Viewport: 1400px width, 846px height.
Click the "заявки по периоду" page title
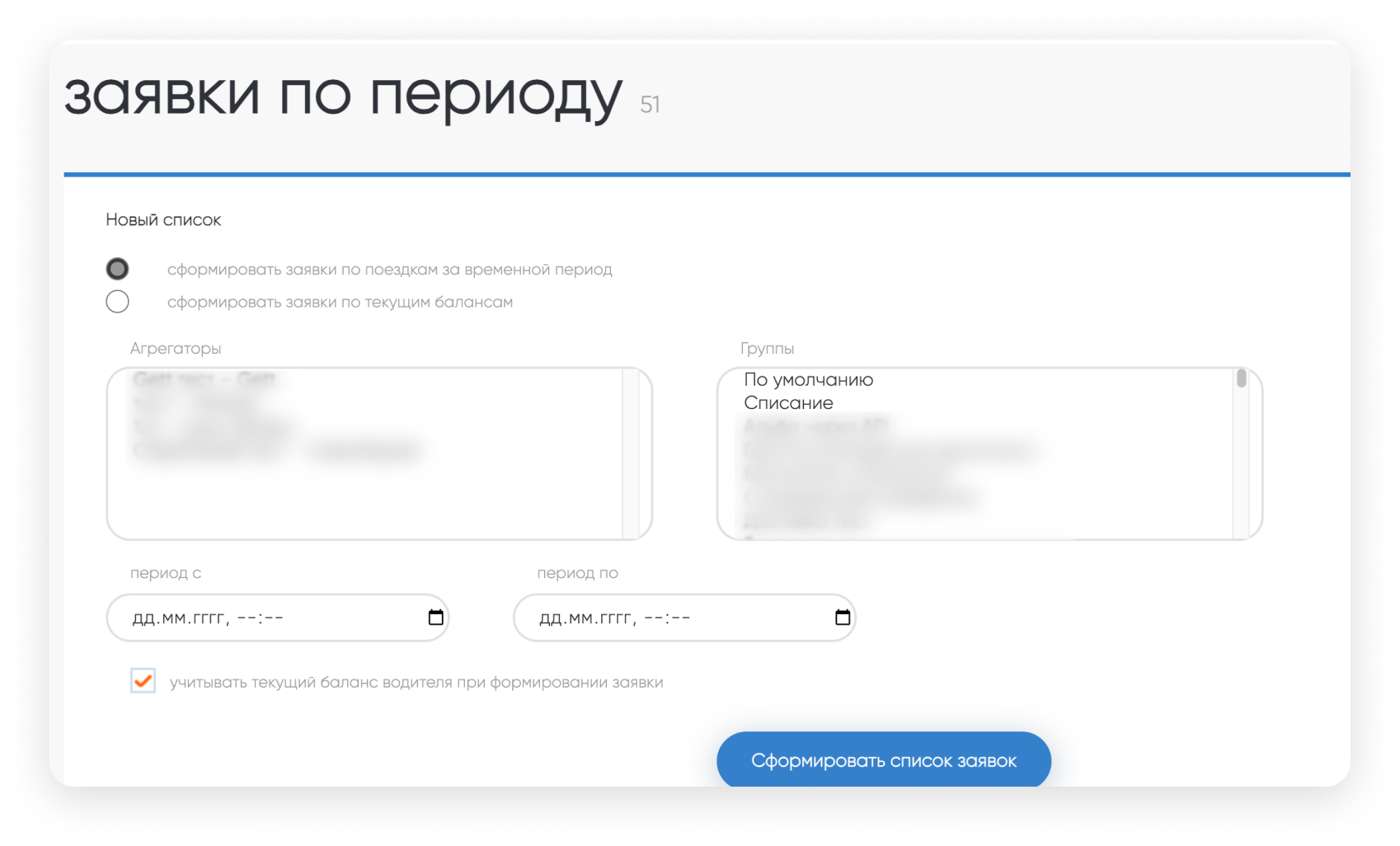343,96
